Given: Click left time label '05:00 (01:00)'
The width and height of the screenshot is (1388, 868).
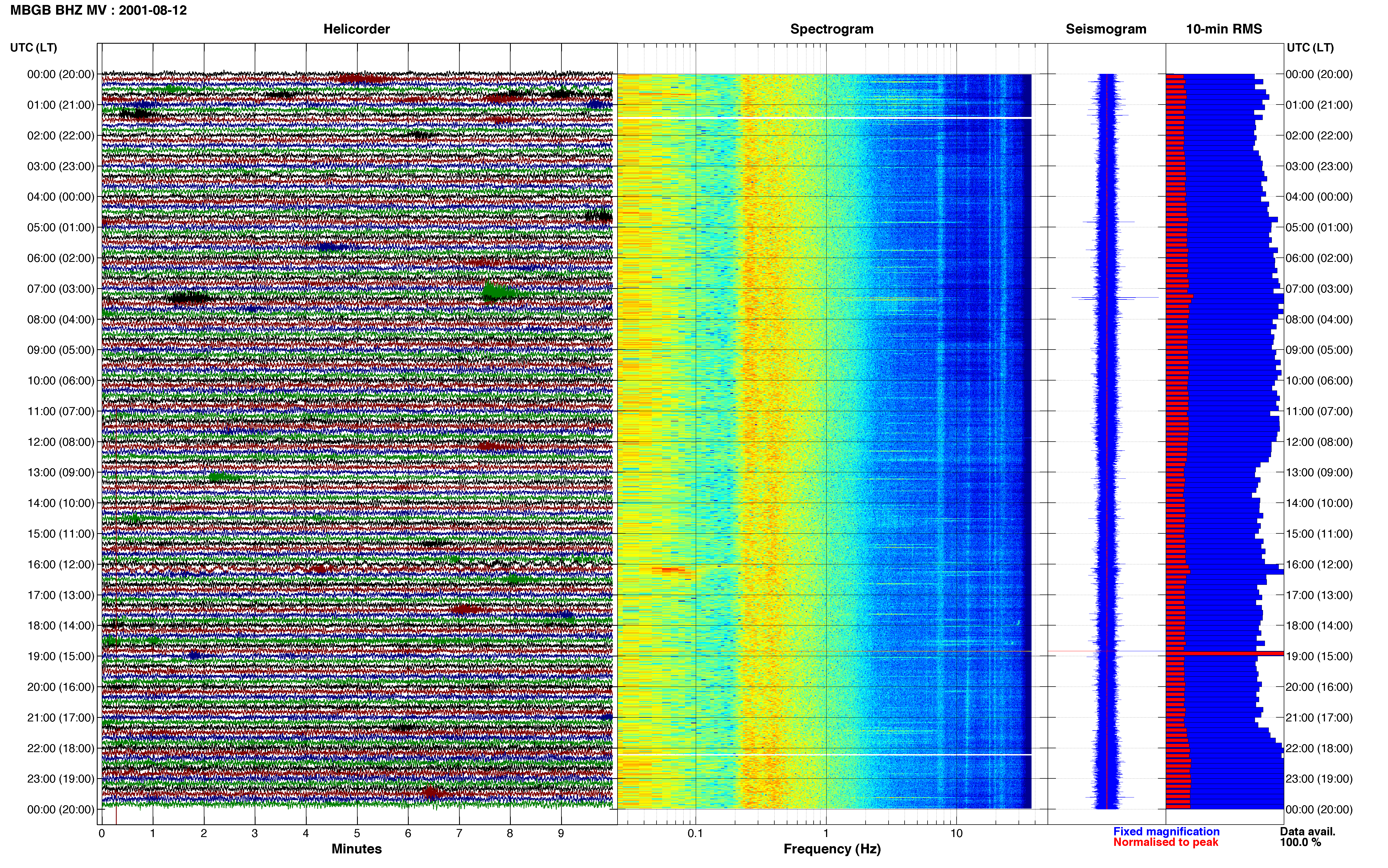Looking at the screenshot, I should (61, 227).
